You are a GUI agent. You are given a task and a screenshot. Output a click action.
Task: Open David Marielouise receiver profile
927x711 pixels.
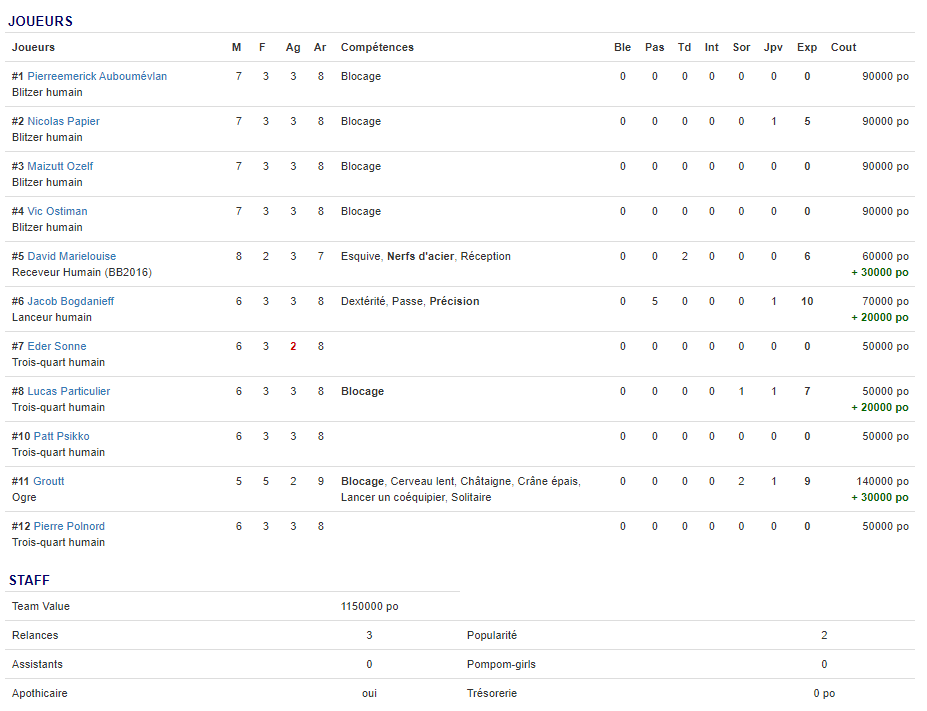70,256
